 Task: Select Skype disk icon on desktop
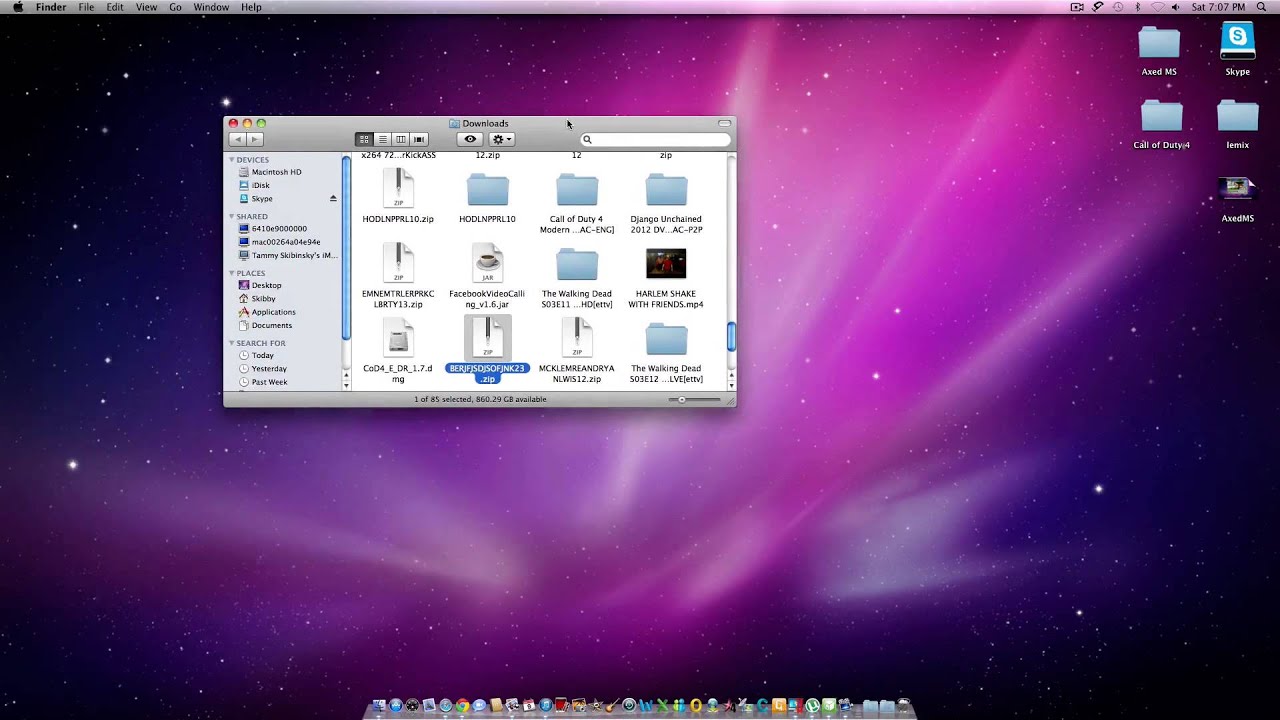coord(1238,41)
